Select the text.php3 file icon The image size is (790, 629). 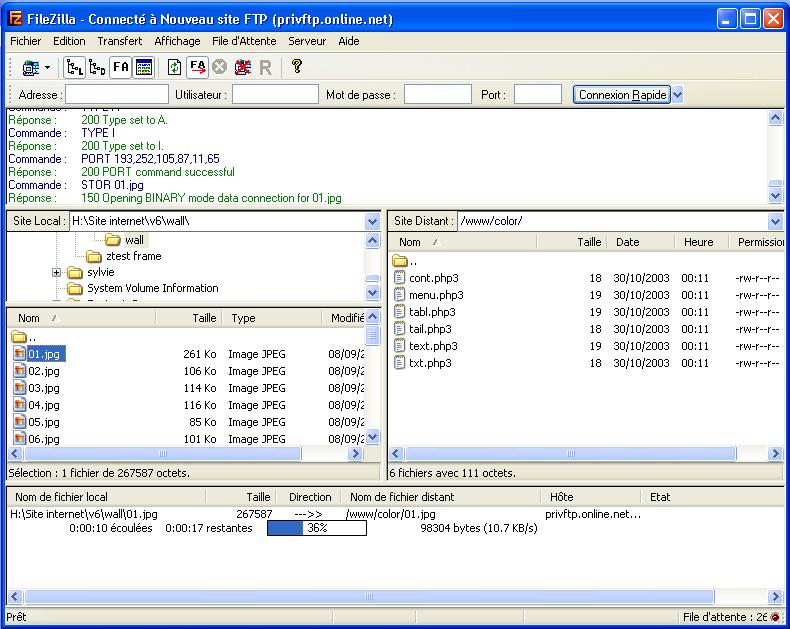pyautogui.click(x=400, y=346)
